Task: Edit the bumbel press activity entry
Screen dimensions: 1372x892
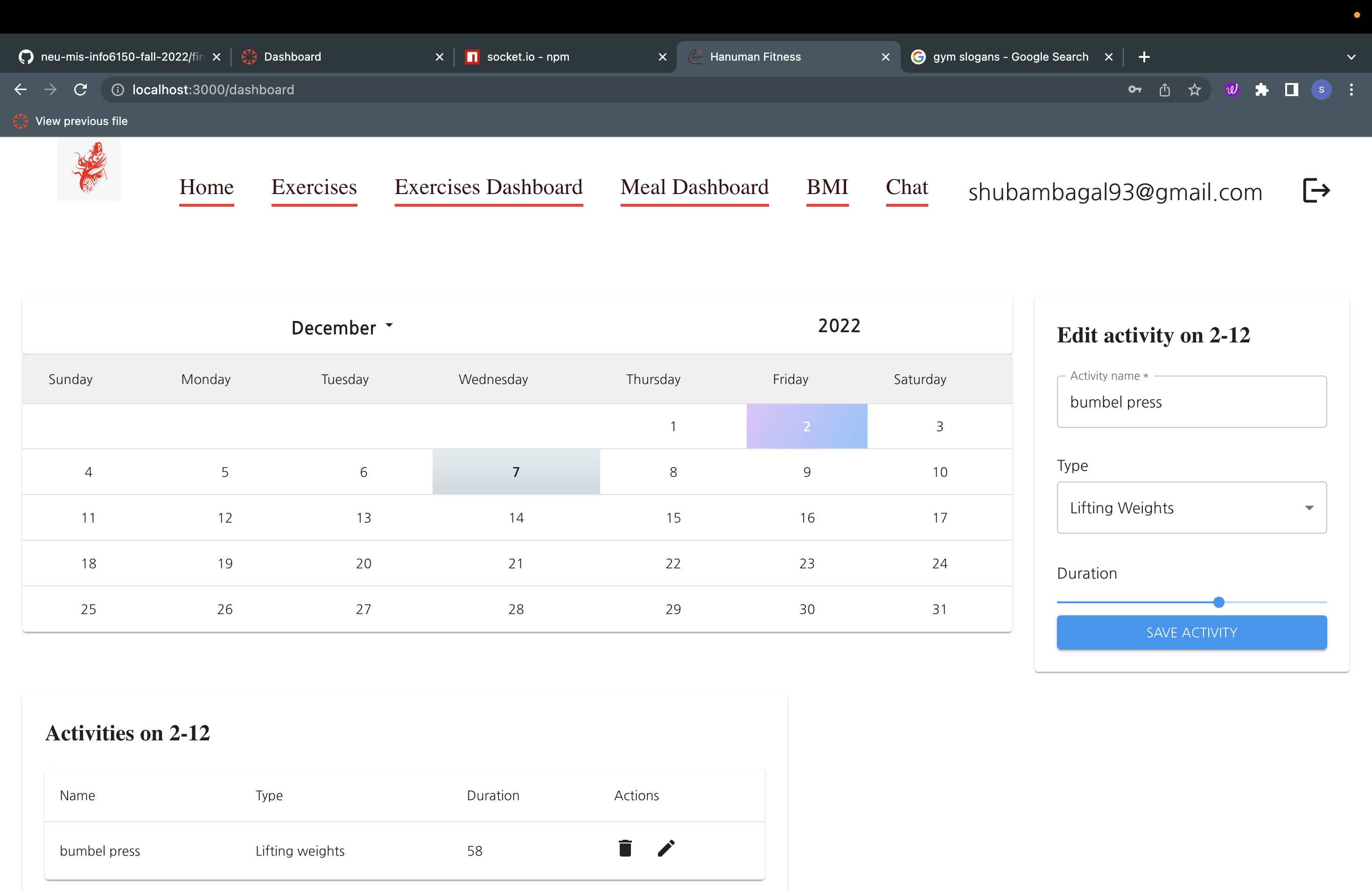Action: point(666,849)
